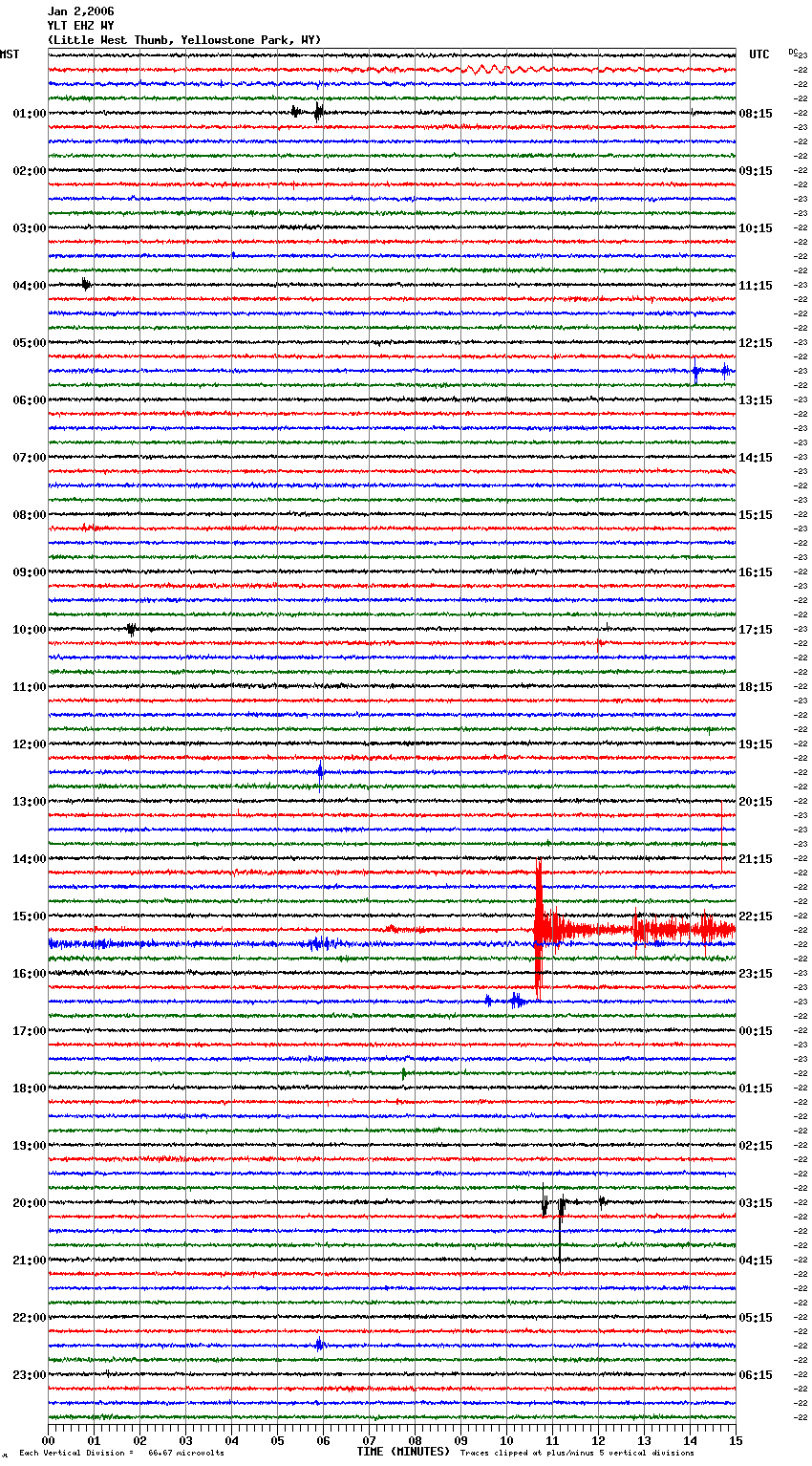Click the blue spike on the 22:30 trace
The width and height of the screenshot is (812, 1466).
tap(319, 1344)
